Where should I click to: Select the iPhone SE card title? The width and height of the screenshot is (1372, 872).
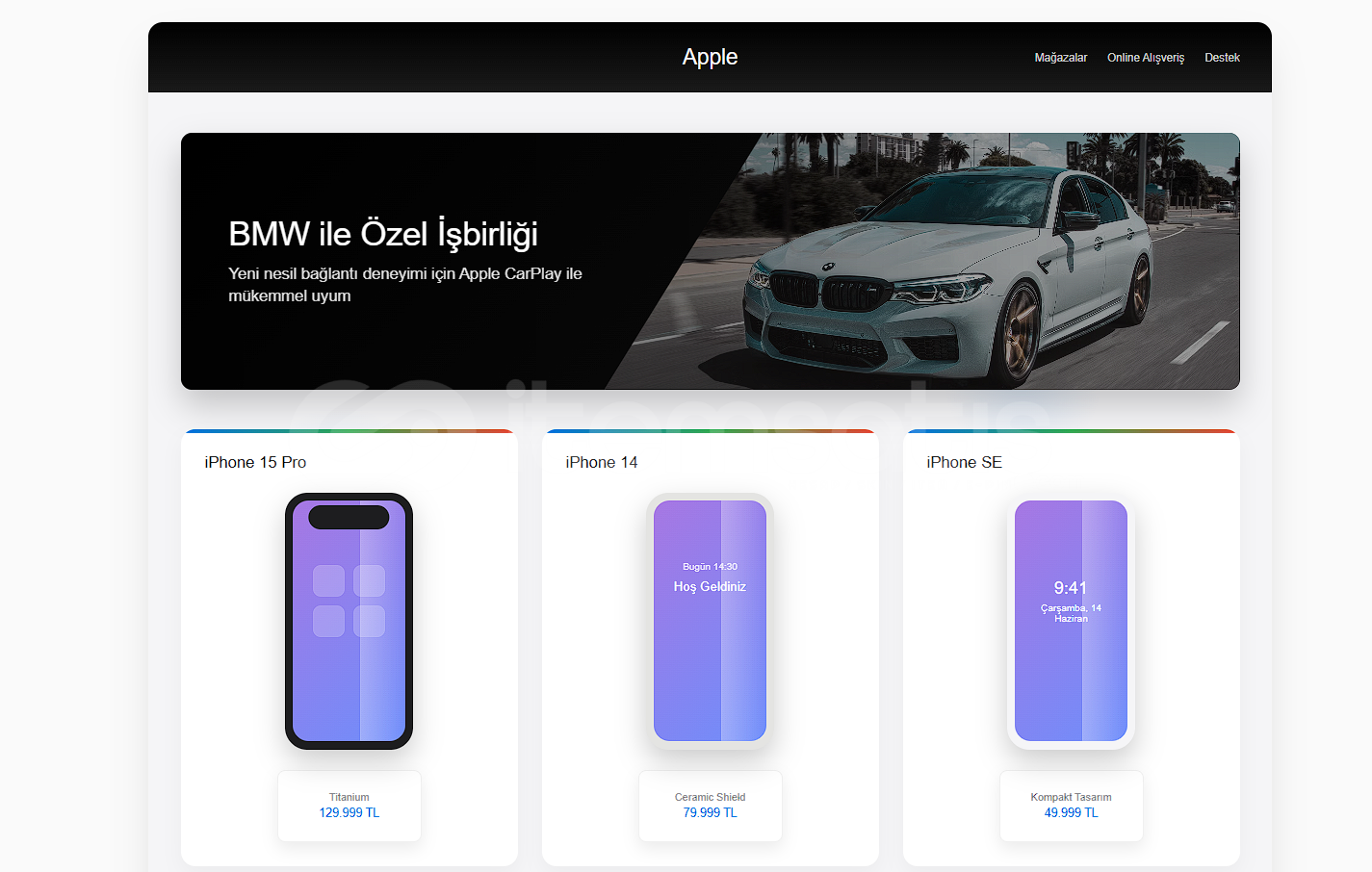pyautogui.click(x=964, y=462)
